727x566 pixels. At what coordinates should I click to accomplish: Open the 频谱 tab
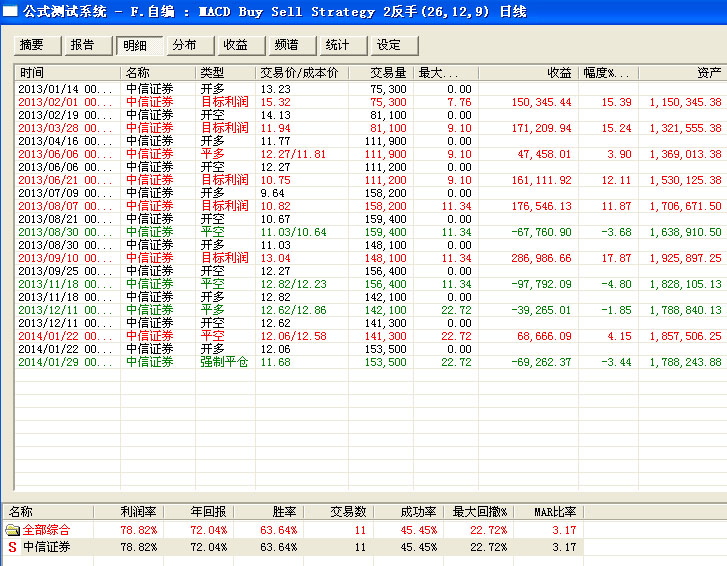click(293, 45)
